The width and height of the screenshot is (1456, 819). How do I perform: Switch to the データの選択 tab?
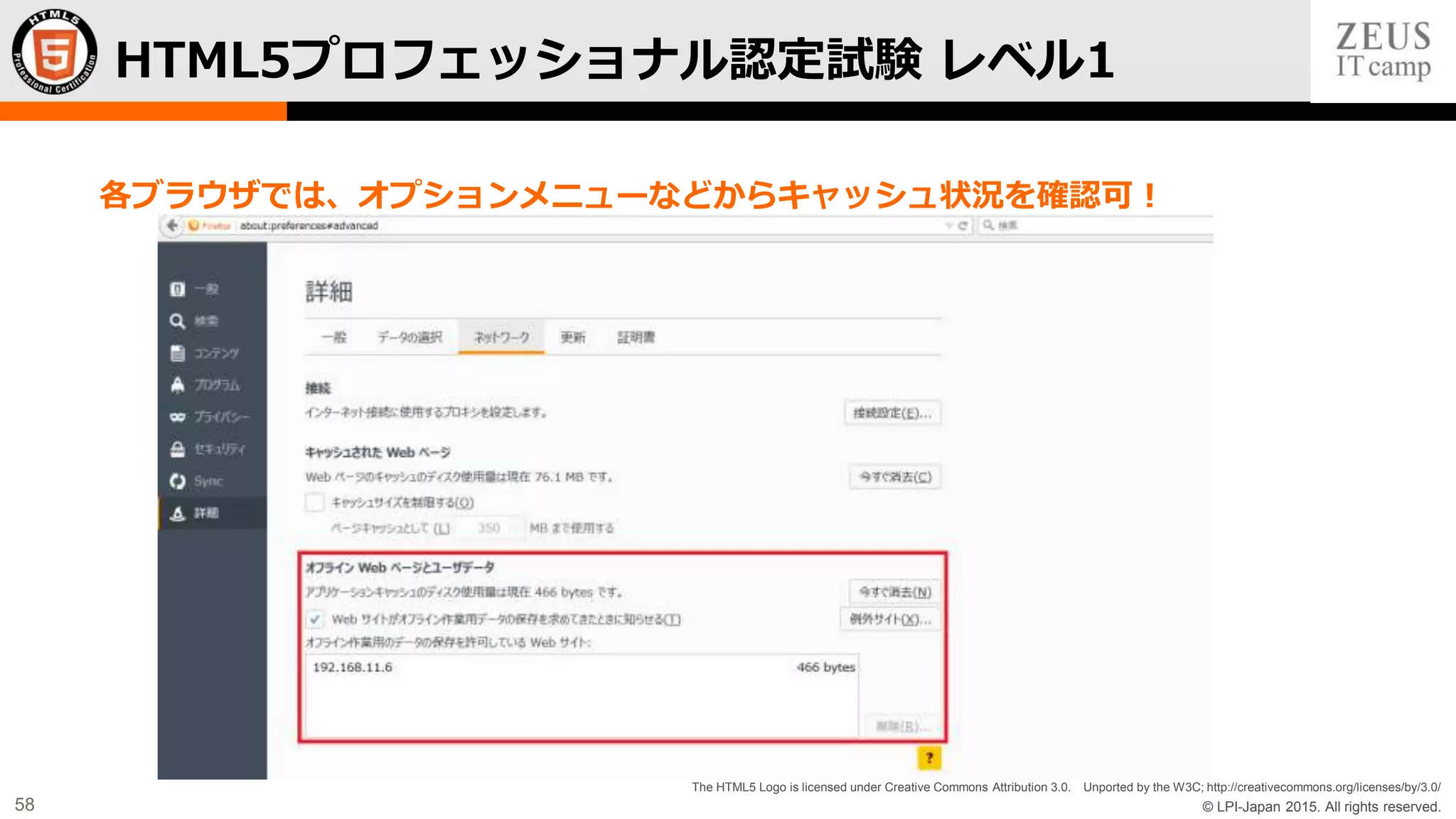click(409, 338)
